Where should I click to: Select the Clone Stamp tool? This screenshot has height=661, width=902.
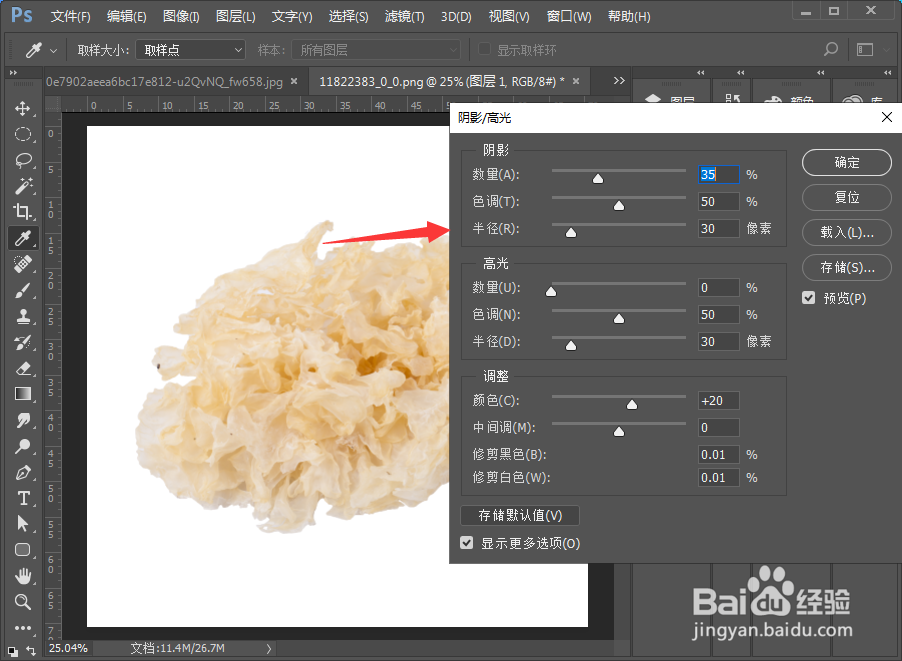tap(23, 316)
